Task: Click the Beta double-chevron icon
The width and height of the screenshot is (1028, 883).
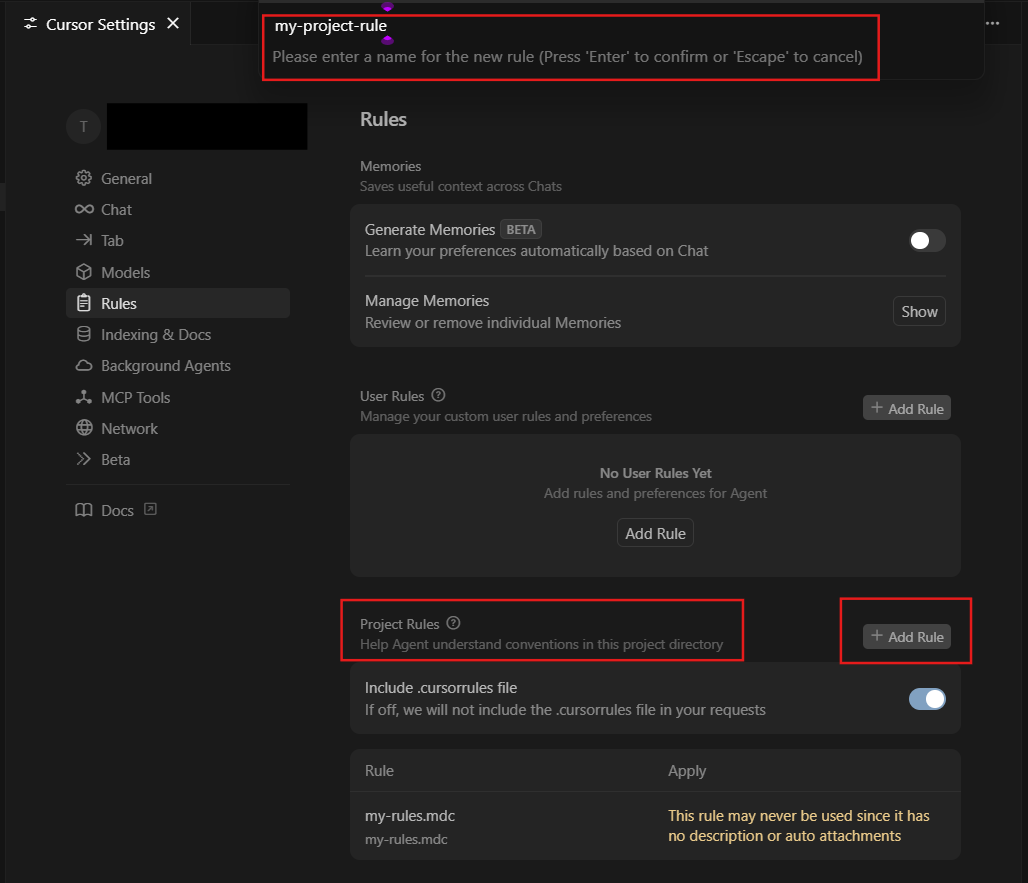Action: 83,459
